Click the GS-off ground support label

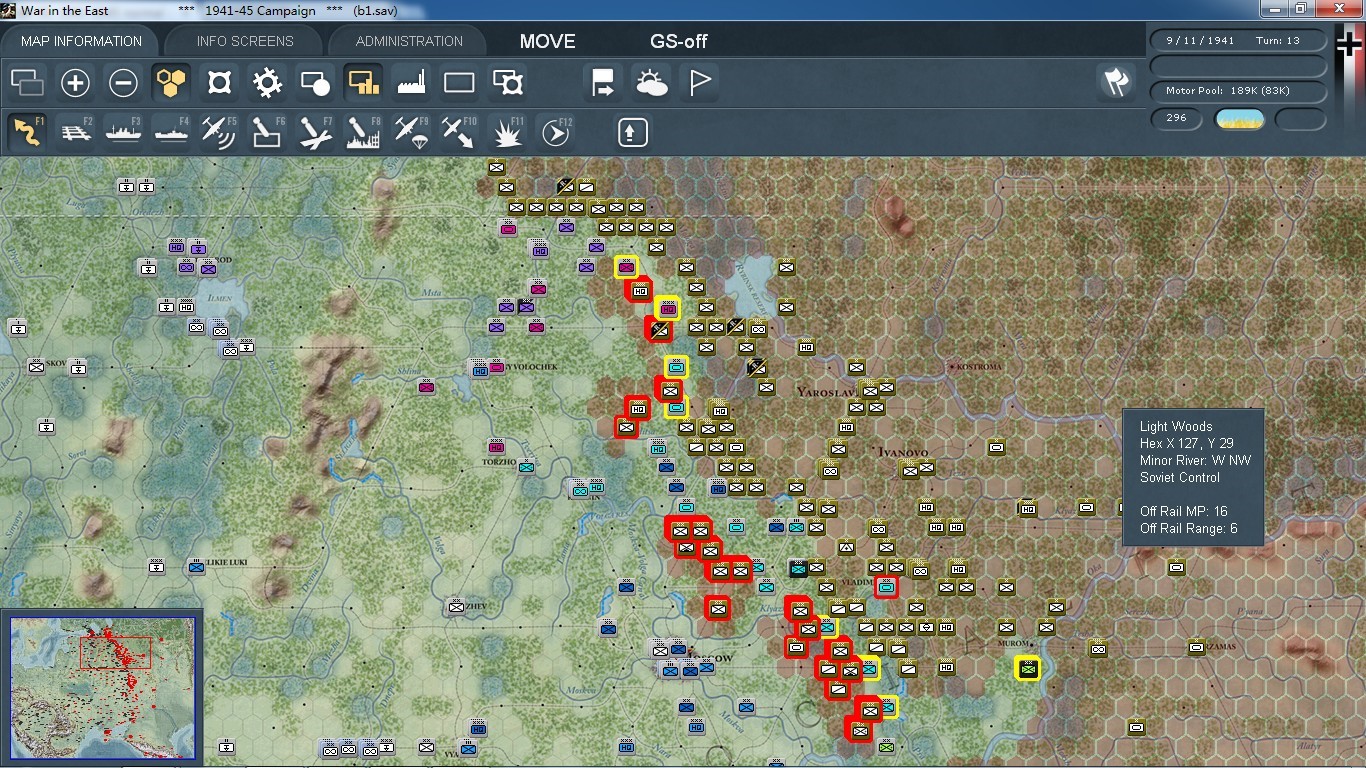[679, 41]
